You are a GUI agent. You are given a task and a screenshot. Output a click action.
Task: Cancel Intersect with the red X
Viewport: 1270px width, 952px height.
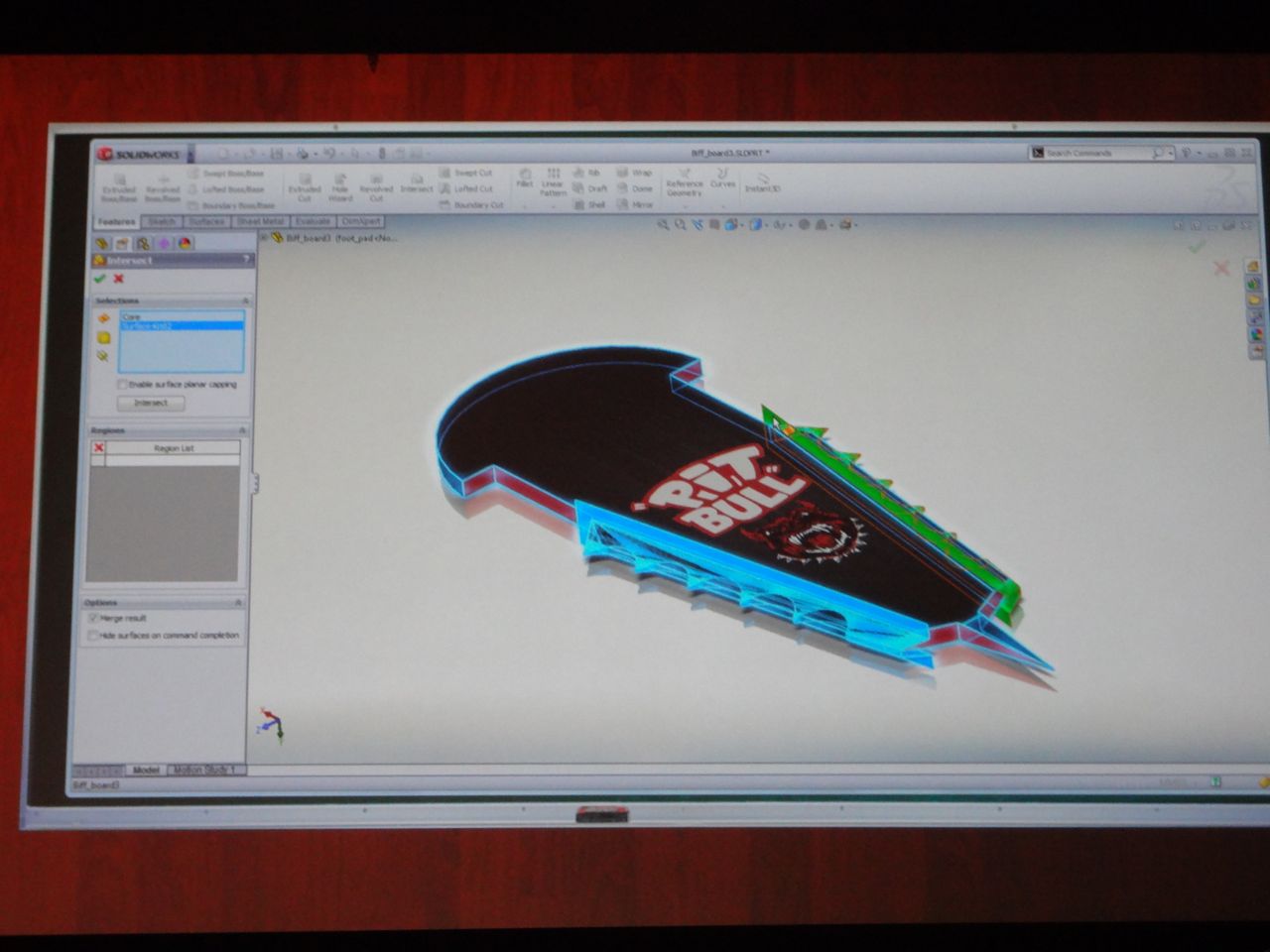[x=118, y=279]
